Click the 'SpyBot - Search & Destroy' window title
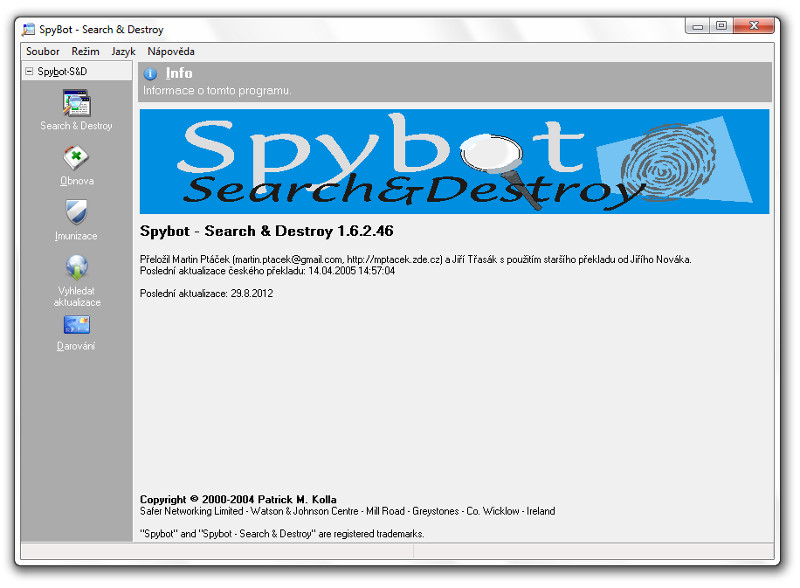This screenshot has height=588, width=800. click(x=102, y=30)
